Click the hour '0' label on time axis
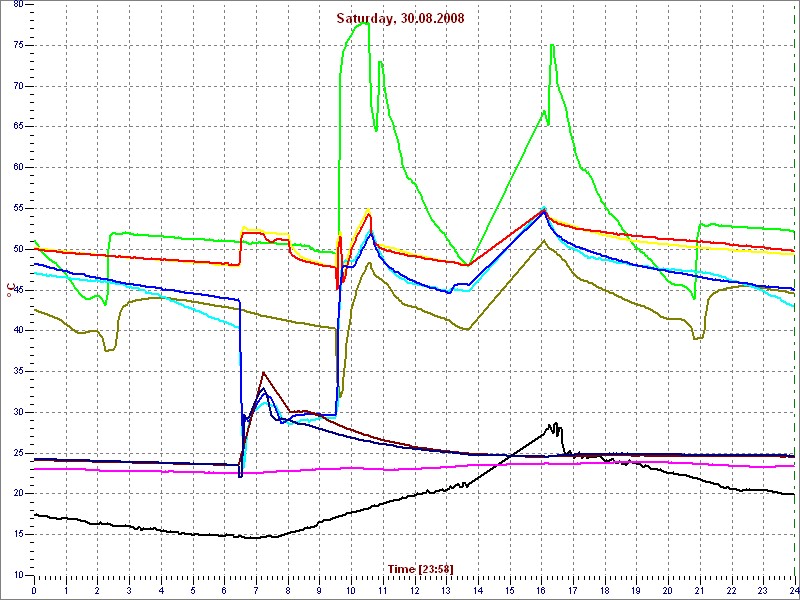Viewport: 800px width, 600px height. coord(34,591)
